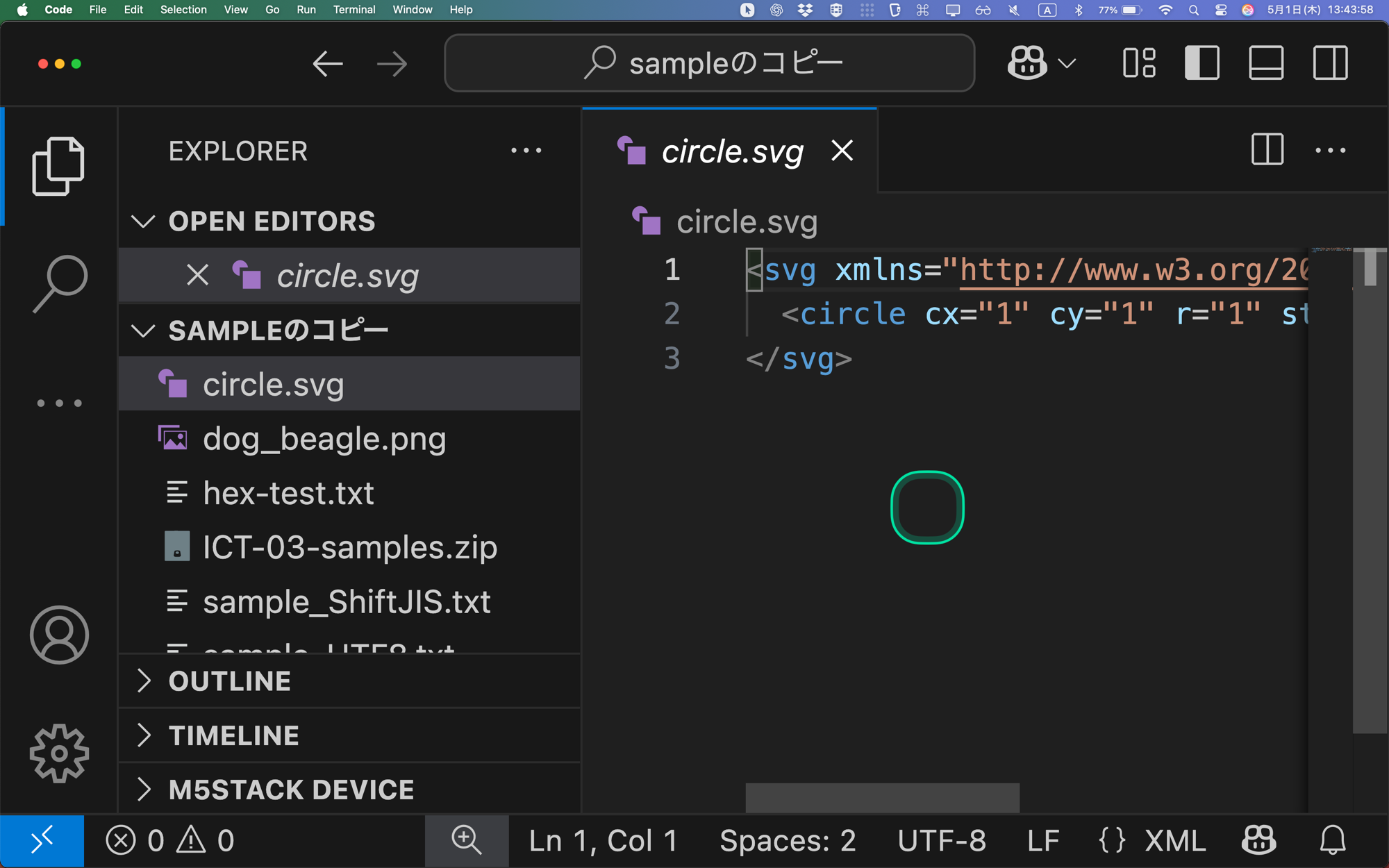This screenshot has width=1389, height=868.
Task: Open Wi-Fi status in macOS menu bar
Action: (1165, 10)
